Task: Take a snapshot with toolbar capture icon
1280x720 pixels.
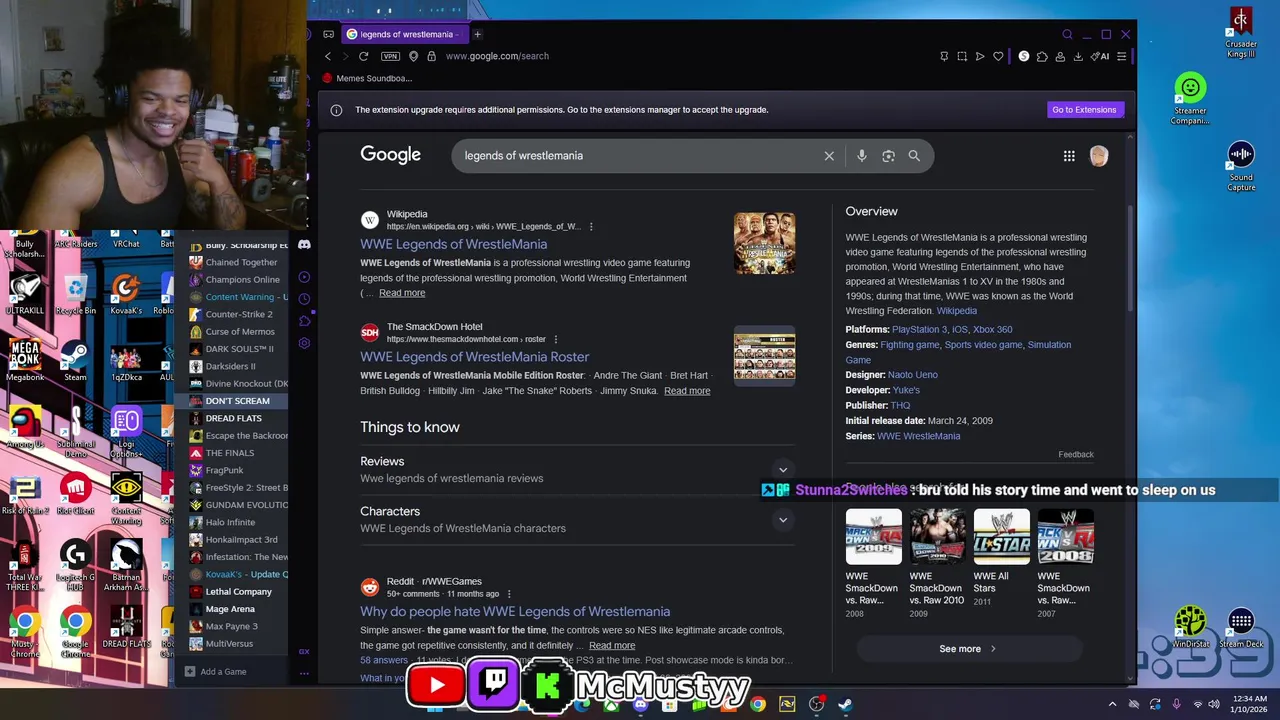Action: click(x=962, y=56)
